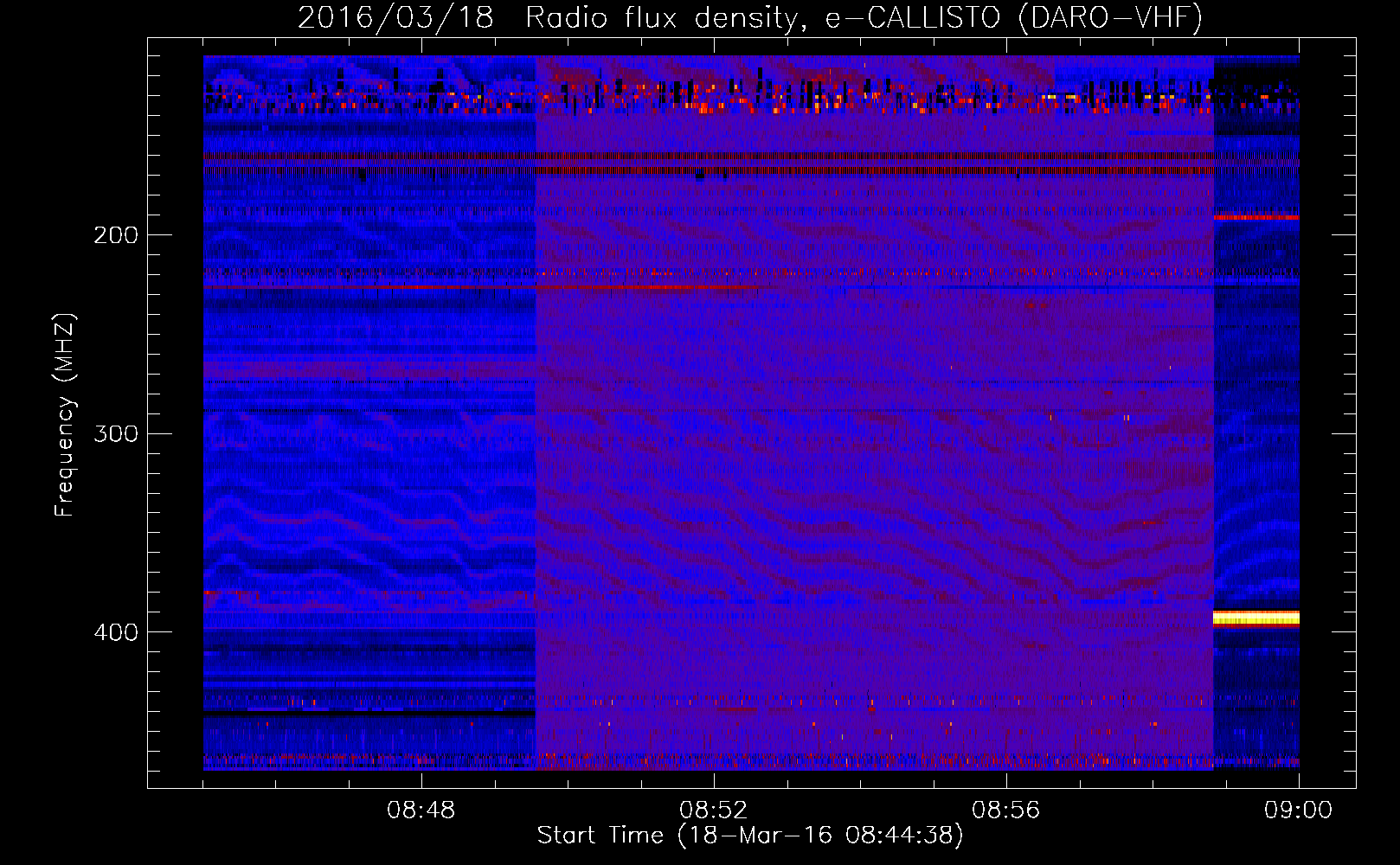This screenshot has width=1400, height=865.
Task: Click the short red line just above 200 MHz at right
Action: click(1256, 217)
